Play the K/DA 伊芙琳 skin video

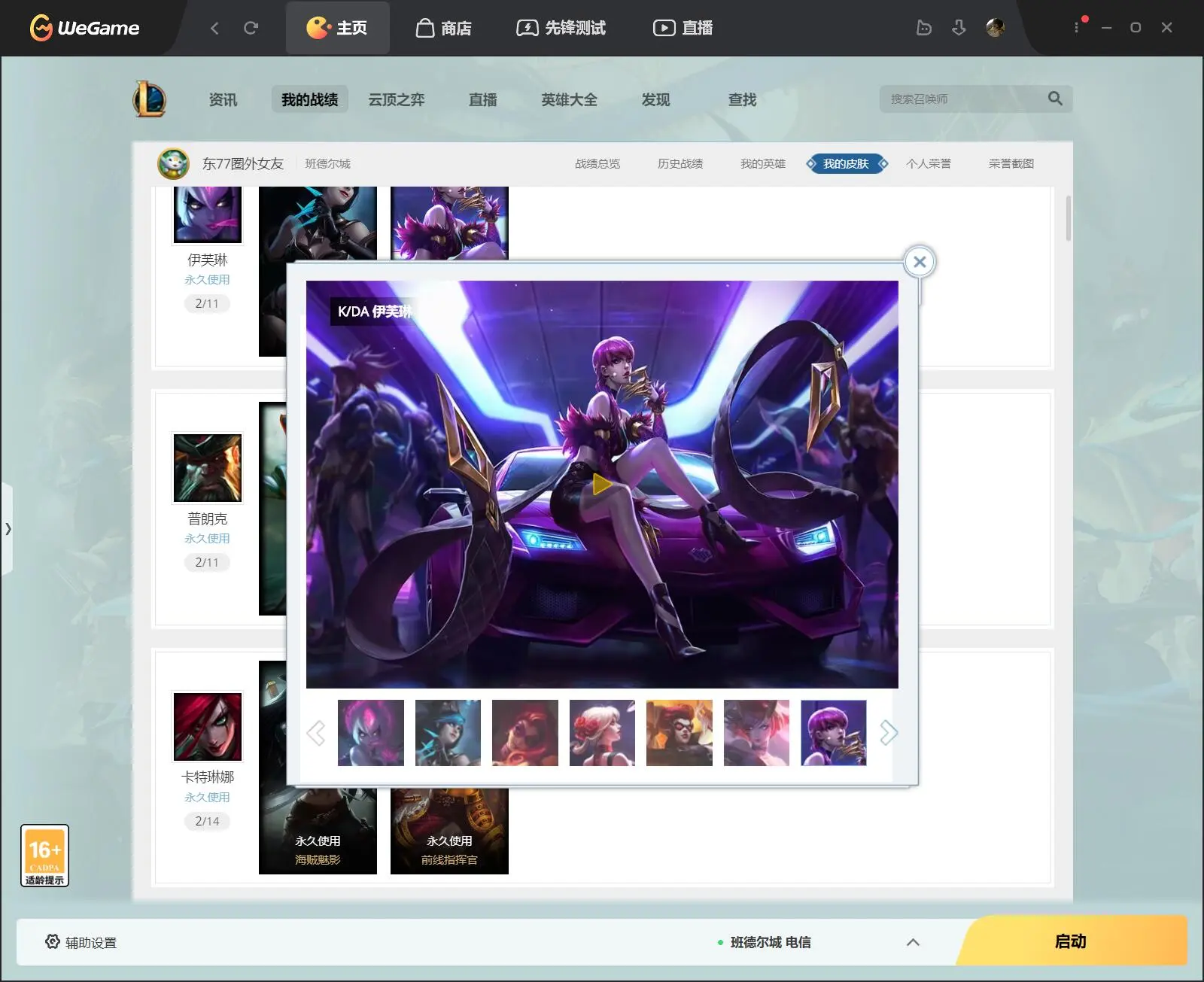[x=601, y=485]
